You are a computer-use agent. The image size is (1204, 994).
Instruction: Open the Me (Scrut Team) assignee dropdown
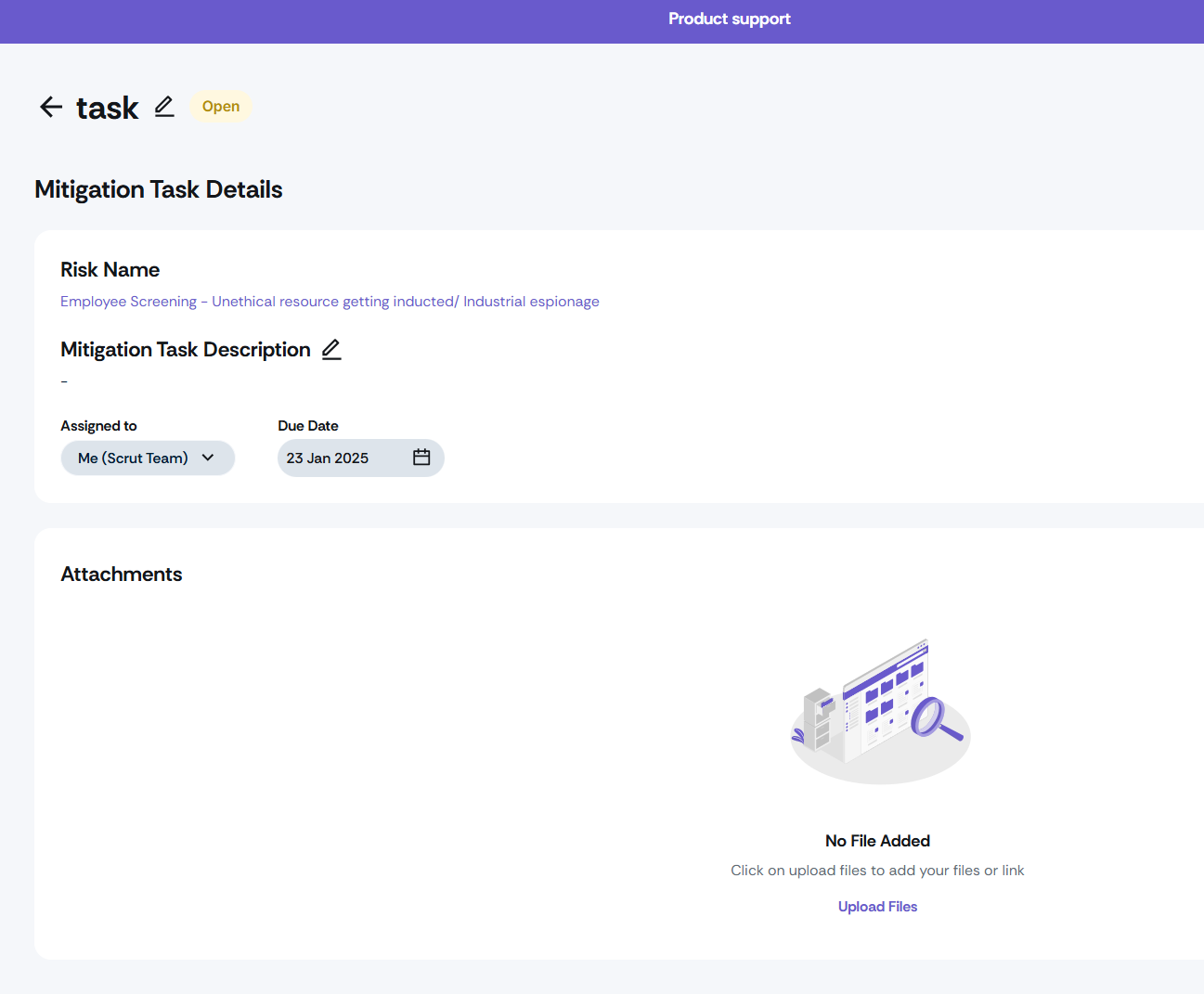pos(148,458)
